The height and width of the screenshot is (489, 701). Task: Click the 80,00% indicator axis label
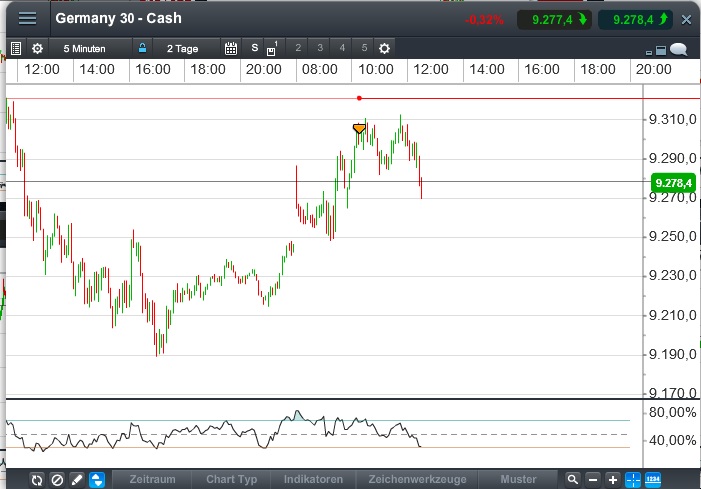(672, 412)
